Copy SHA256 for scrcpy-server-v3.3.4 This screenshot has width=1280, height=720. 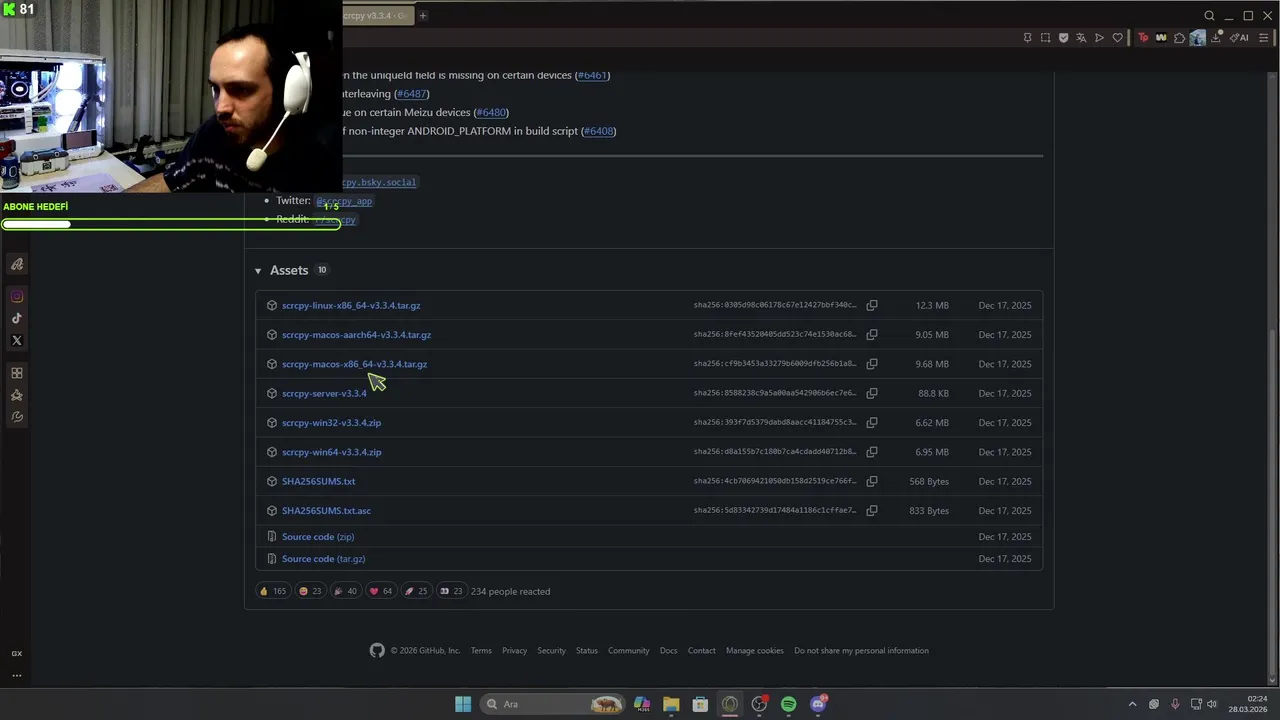point(872,393)
